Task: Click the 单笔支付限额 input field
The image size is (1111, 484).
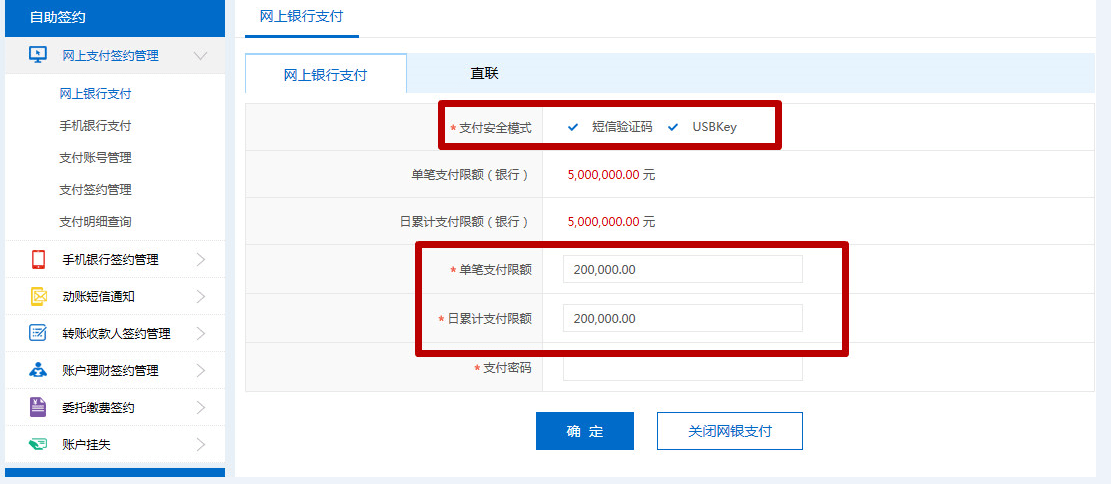Action: coord(682,270)
